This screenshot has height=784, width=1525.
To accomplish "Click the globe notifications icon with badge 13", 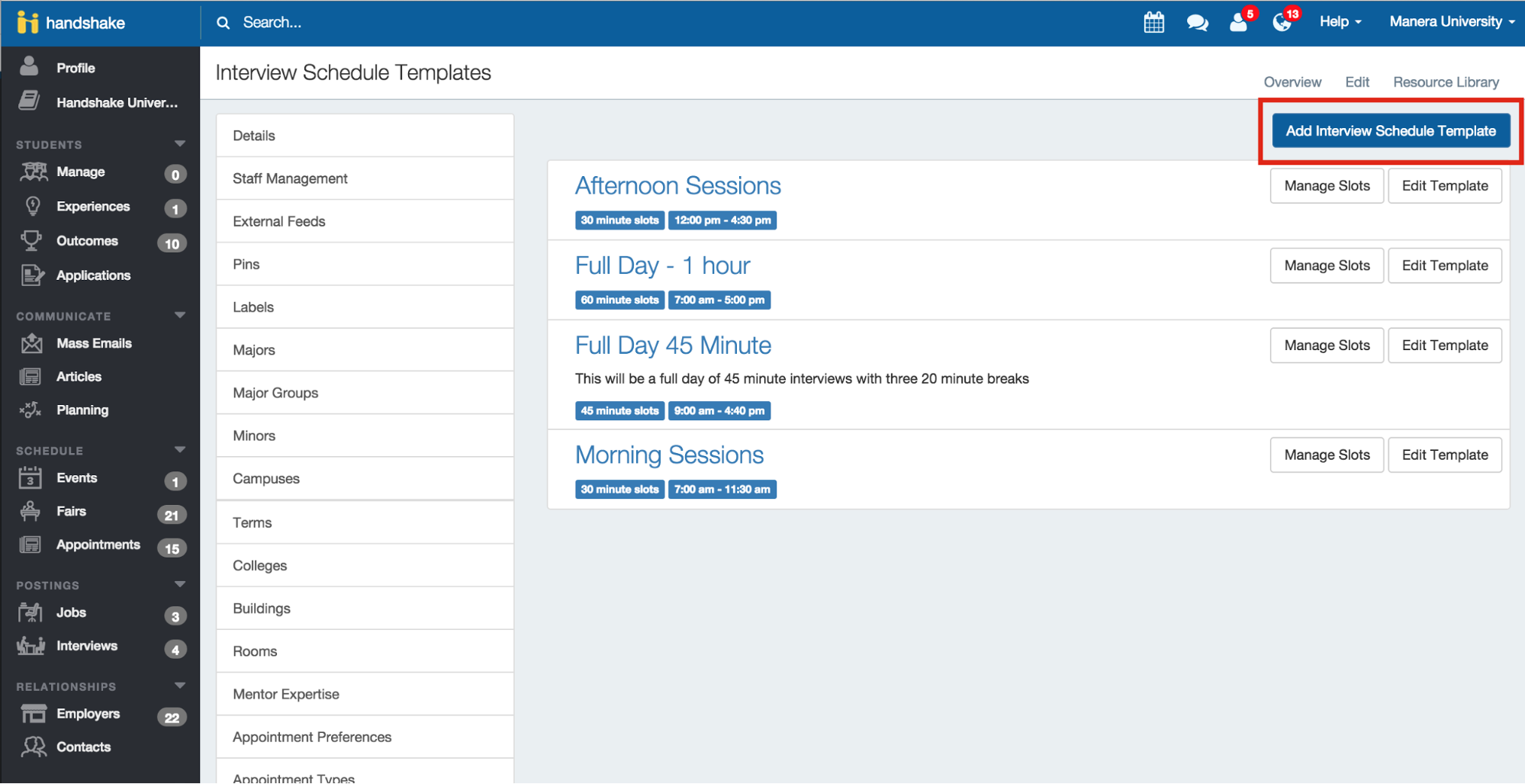I will (1282, 22).
